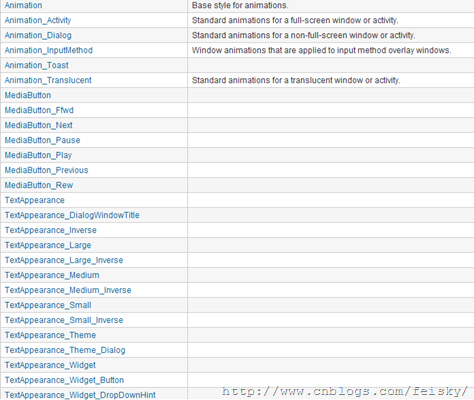474x400 pixels.
Task: Click the translucent window animations description
Action: click(x=296, y=80)
